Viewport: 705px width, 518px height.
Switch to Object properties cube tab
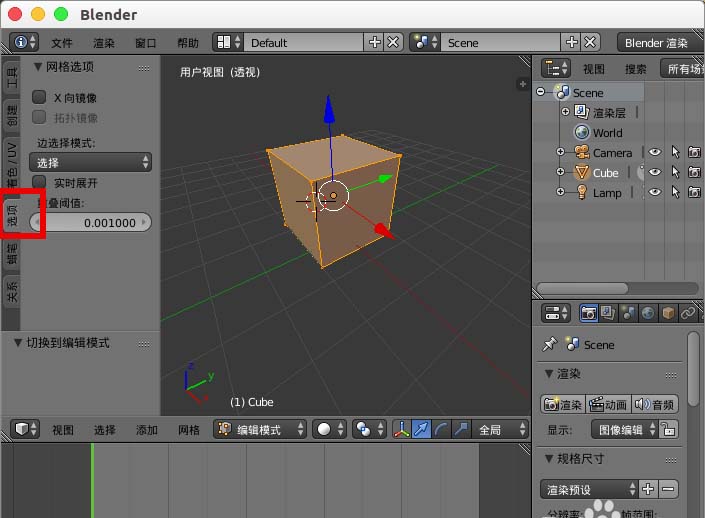pyautogui.click(x=668, y=313)
